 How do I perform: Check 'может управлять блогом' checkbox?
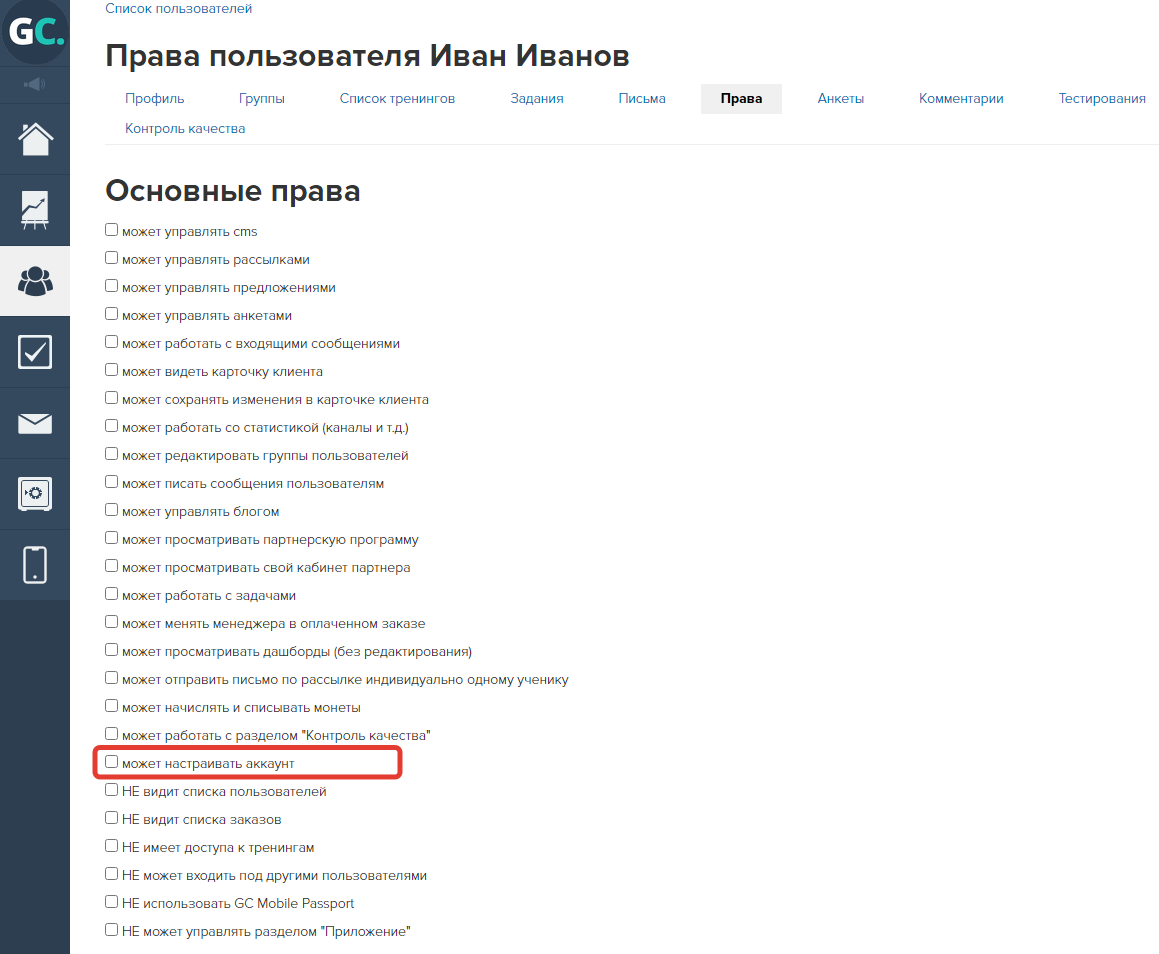pos(112,511)
